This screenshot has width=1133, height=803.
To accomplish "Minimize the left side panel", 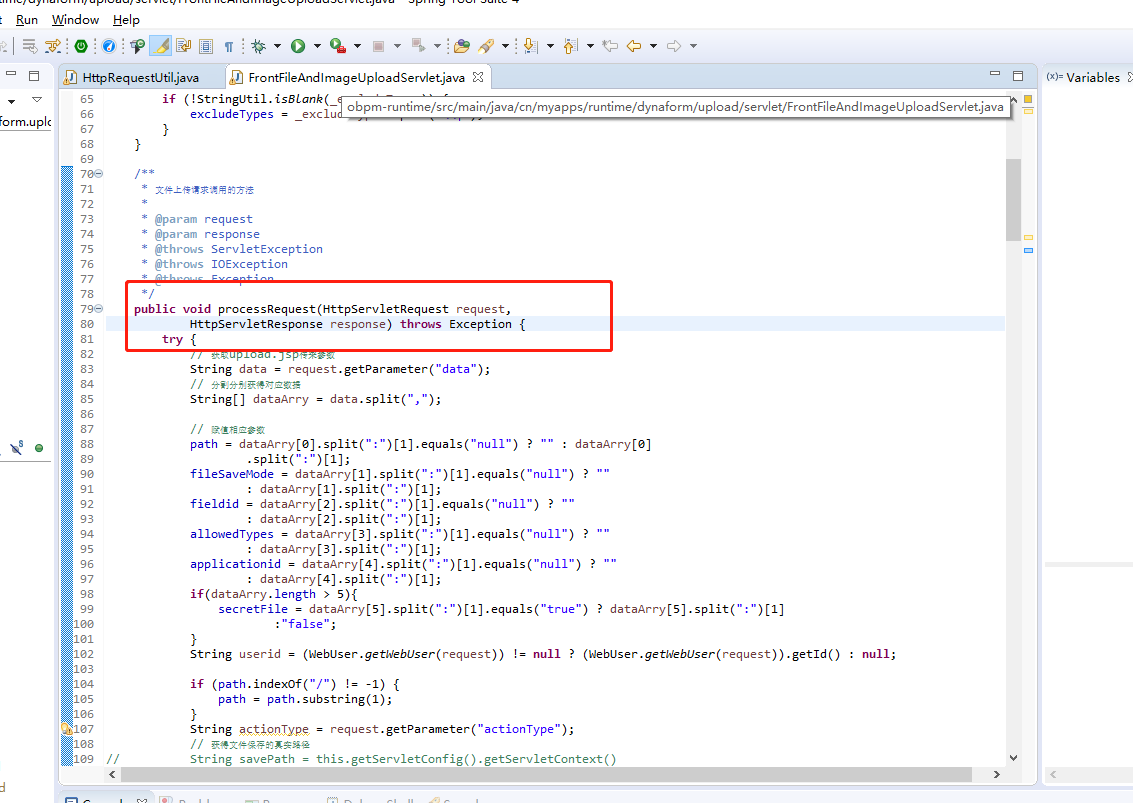I will pyautogui.click(x=11, y=74).
